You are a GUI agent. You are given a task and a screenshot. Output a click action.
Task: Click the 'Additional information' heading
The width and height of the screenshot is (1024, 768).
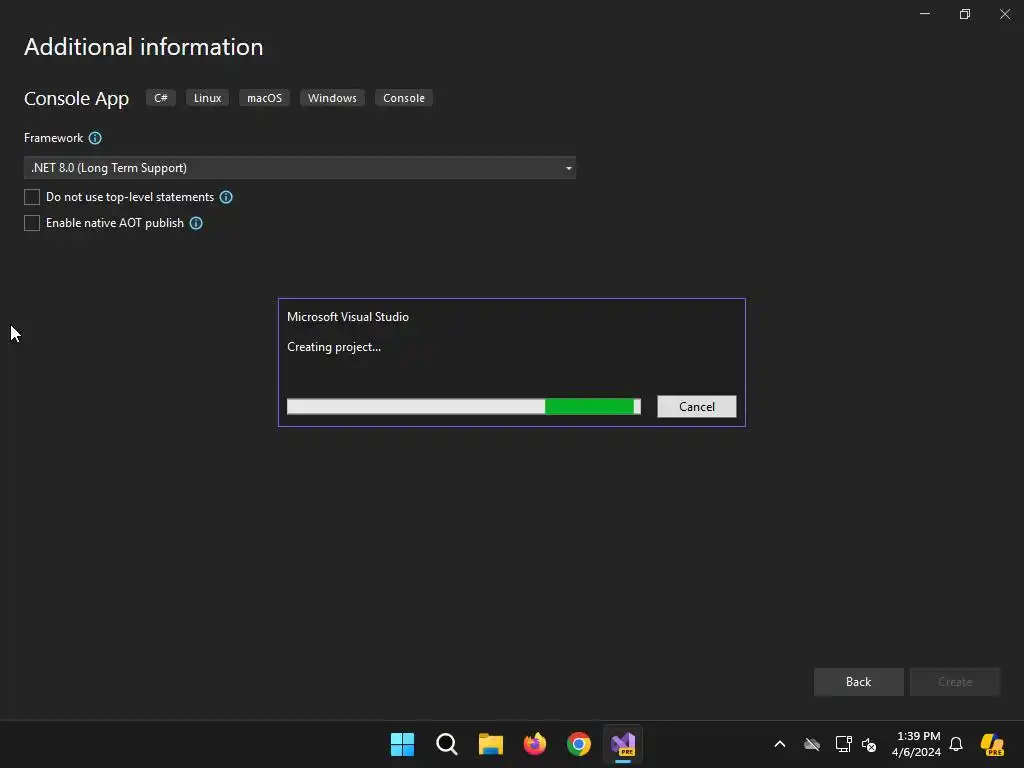tap(144, 47)
